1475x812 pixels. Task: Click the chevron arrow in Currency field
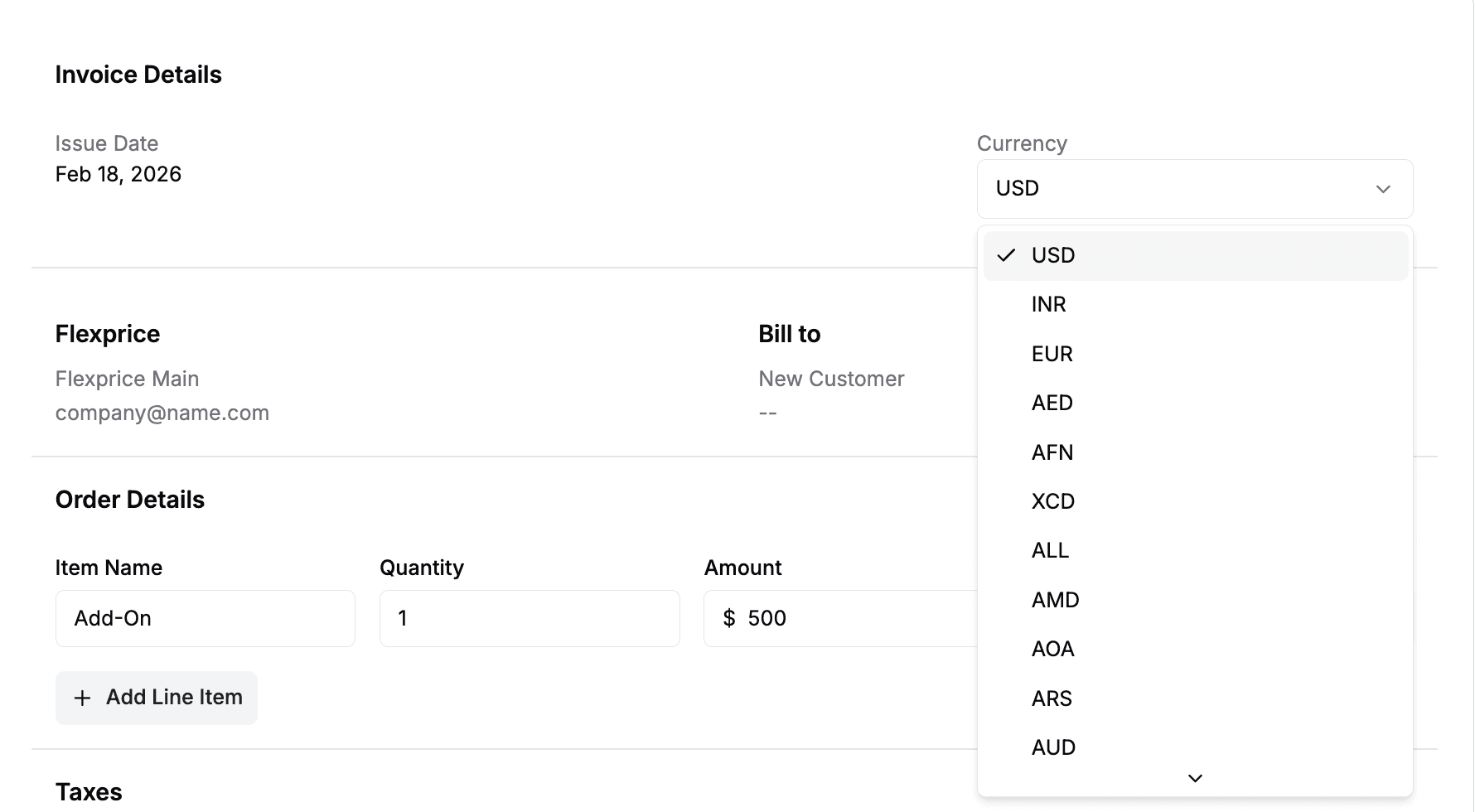pyautogui.click(x=1382, y=189)
